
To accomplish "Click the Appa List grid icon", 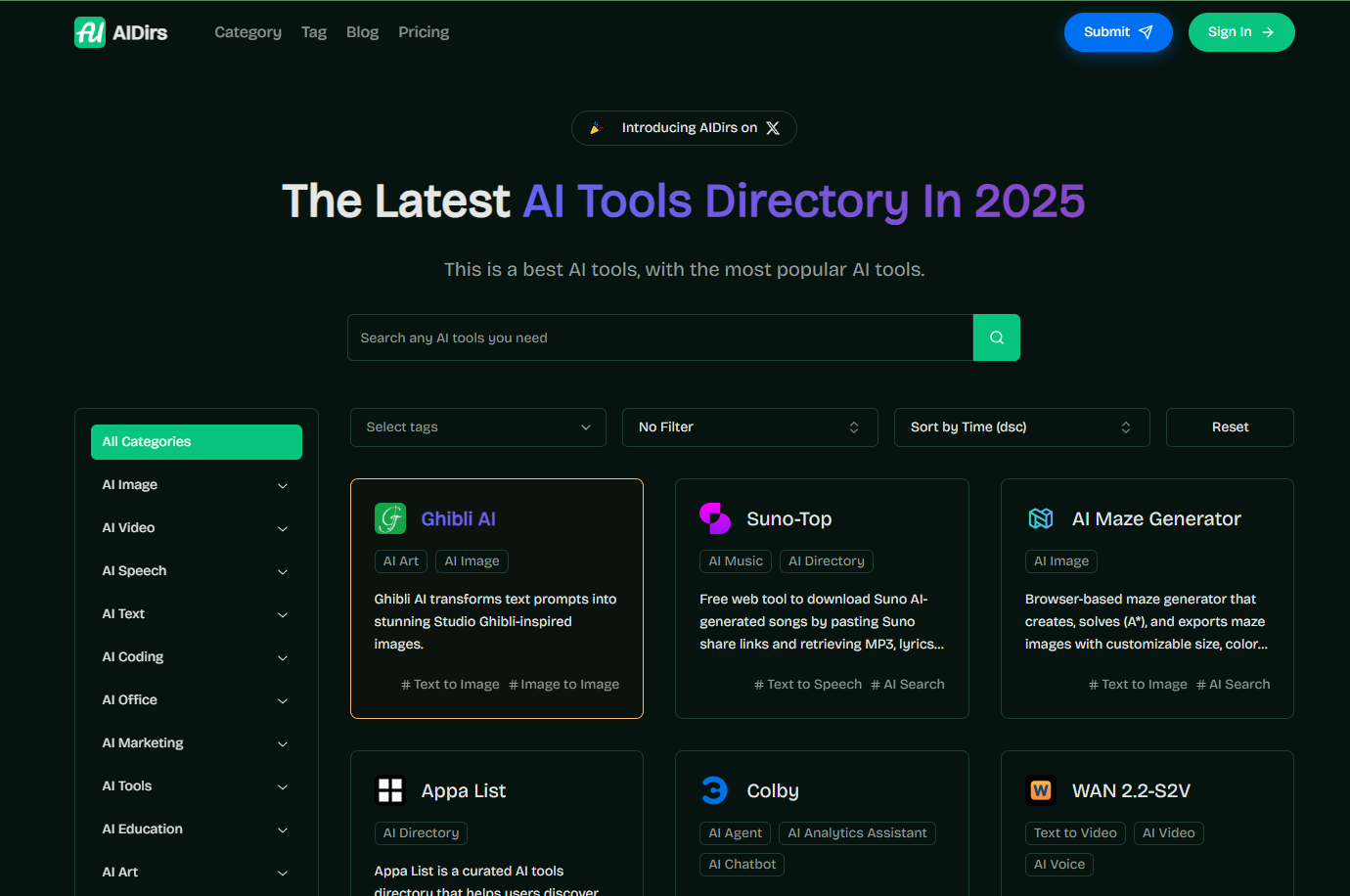I will [390, 790].
